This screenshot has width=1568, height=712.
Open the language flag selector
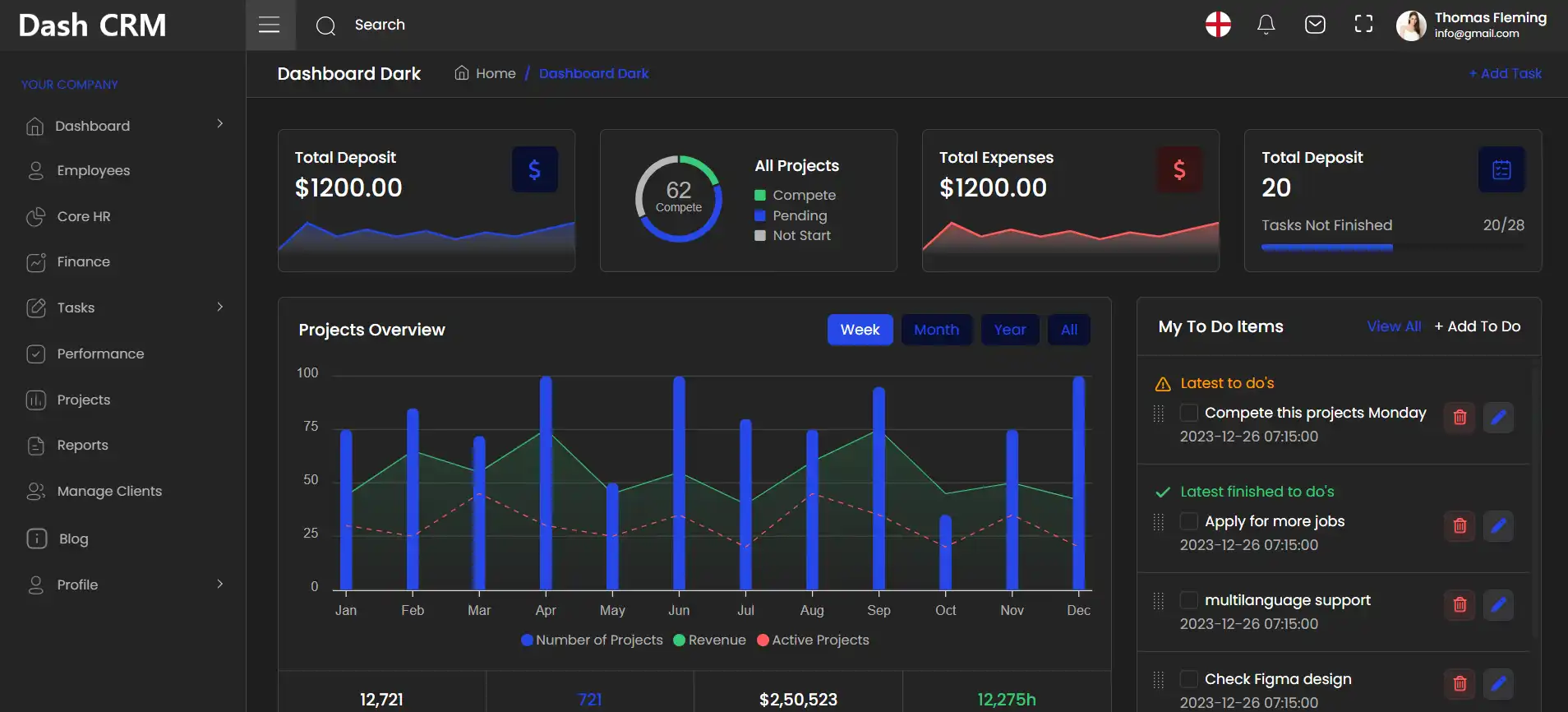[1218, 25]
